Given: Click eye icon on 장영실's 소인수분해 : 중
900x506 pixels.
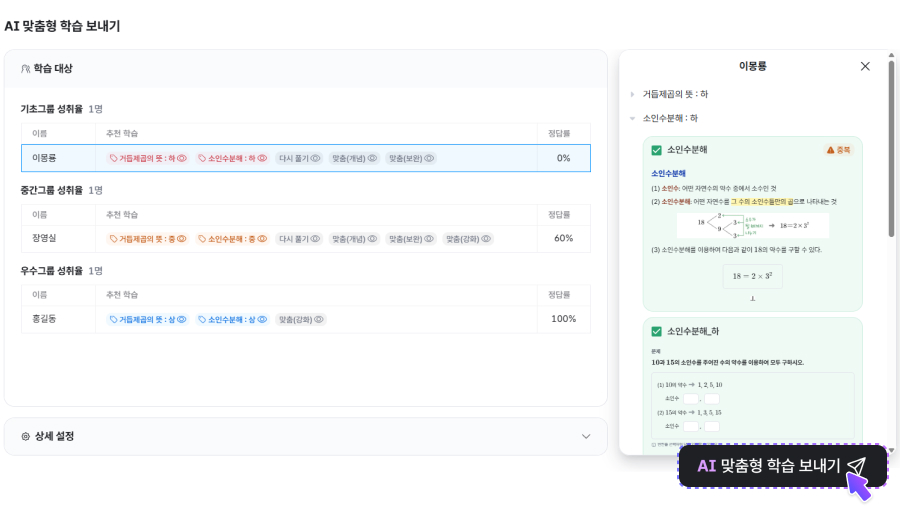Looking at the screenshot, I should coord(264,239).
